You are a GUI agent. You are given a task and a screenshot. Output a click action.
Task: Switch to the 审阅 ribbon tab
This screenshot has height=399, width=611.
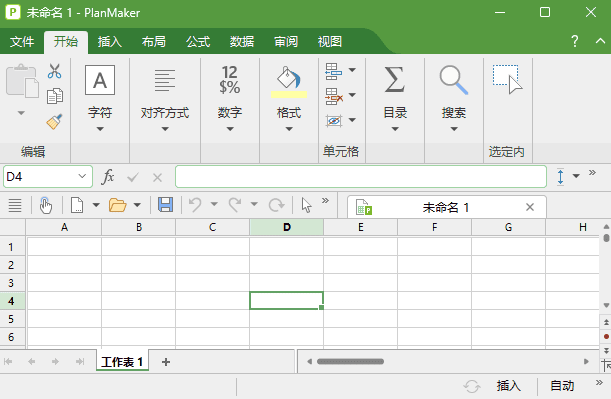286,41
